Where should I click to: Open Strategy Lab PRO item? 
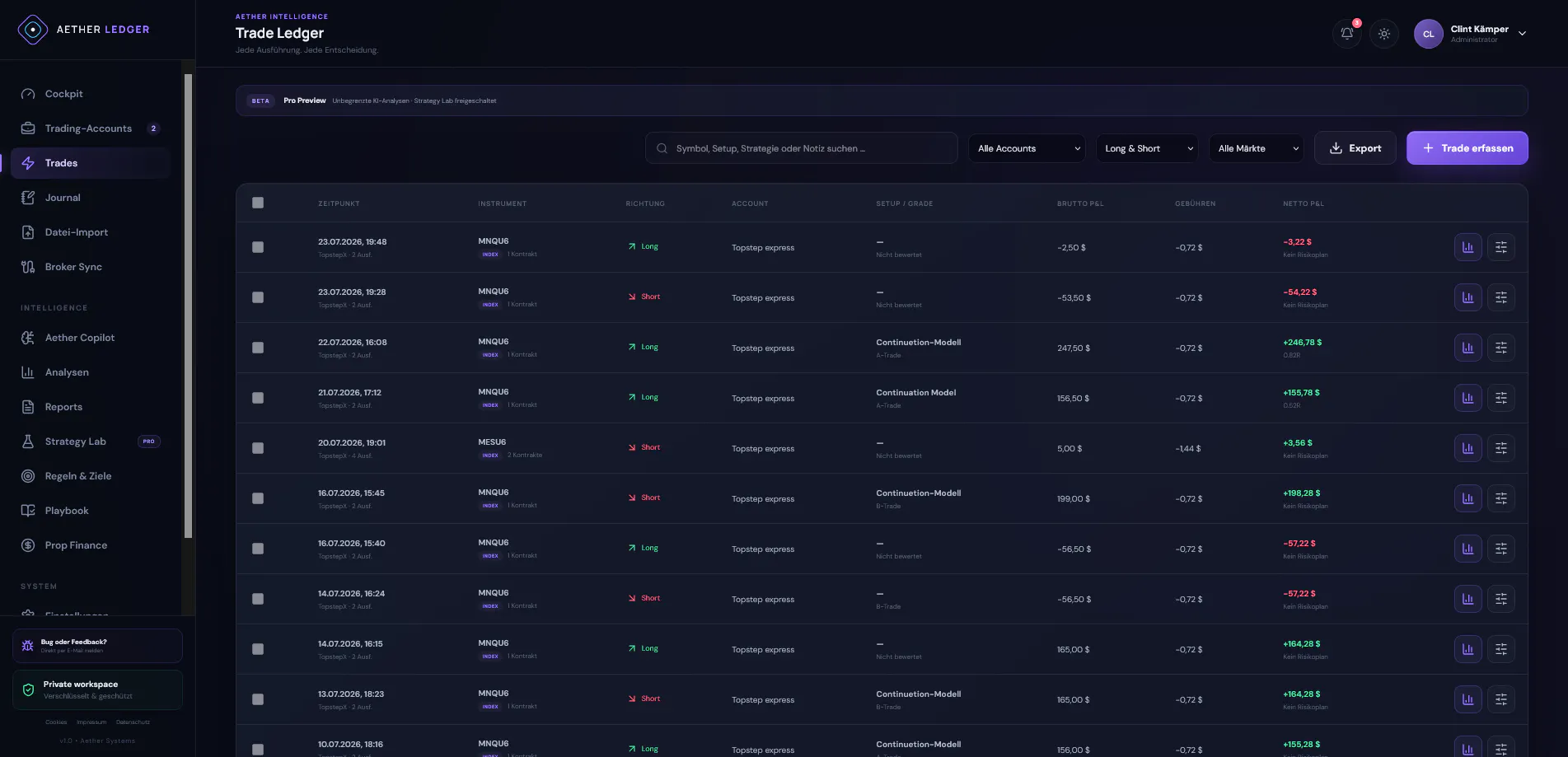(x=91, y=442)
